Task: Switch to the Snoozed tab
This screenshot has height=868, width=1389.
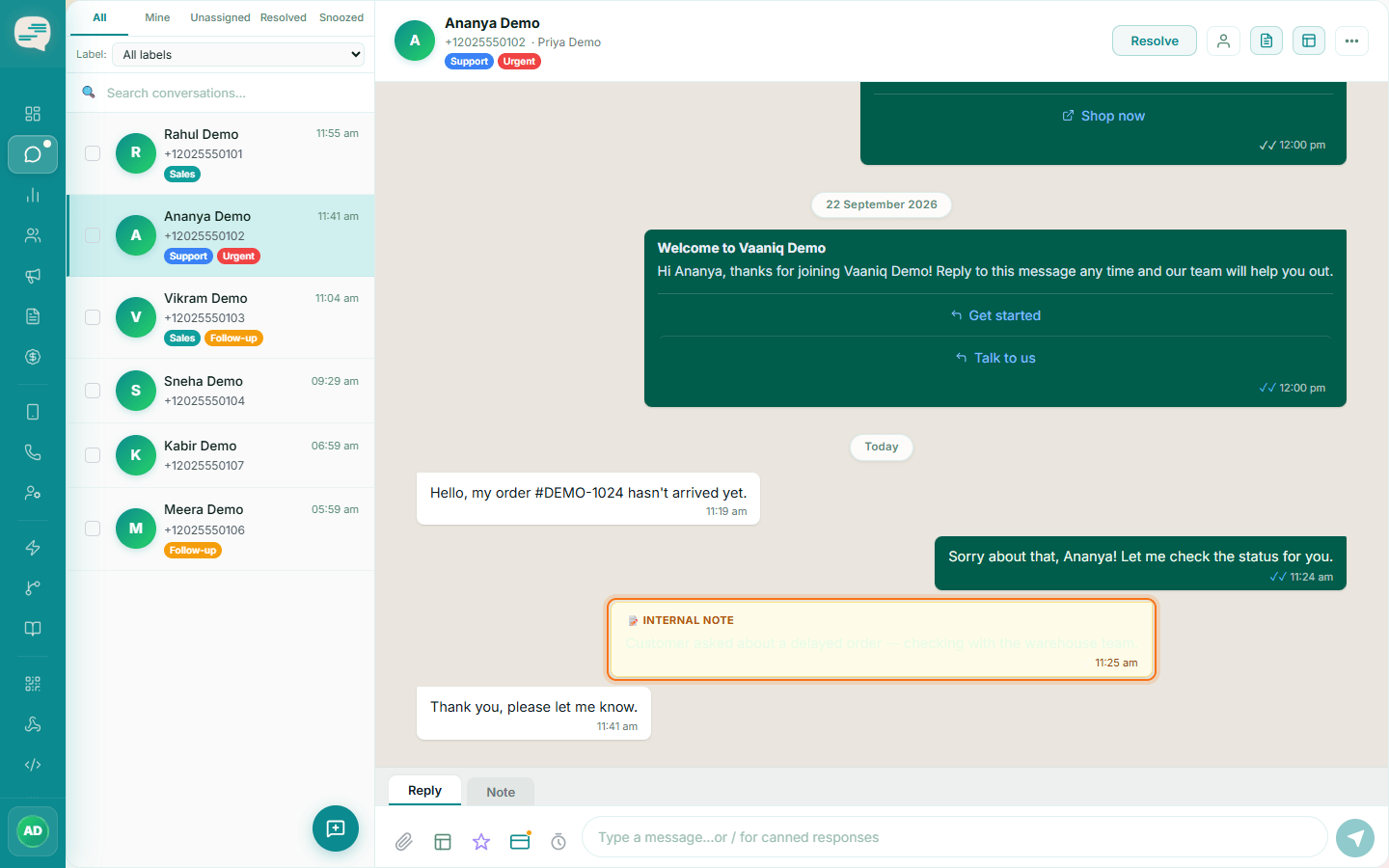Action: click(x=341, y=17)
